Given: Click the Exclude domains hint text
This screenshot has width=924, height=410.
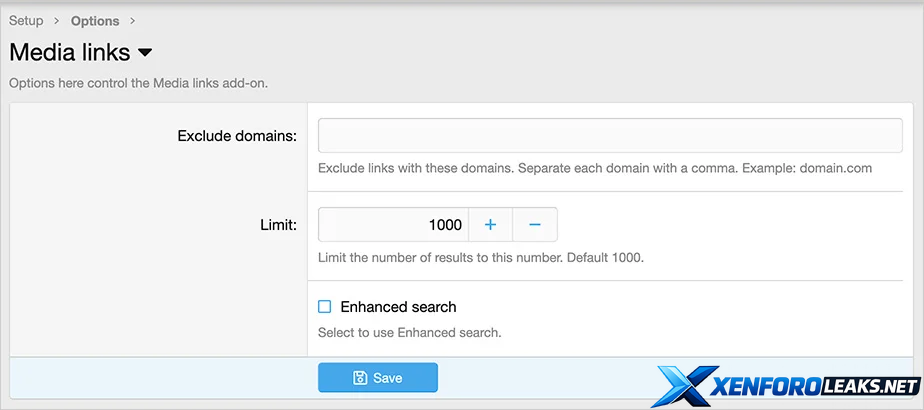Looking at the screenshot, I should pos(595,168).
